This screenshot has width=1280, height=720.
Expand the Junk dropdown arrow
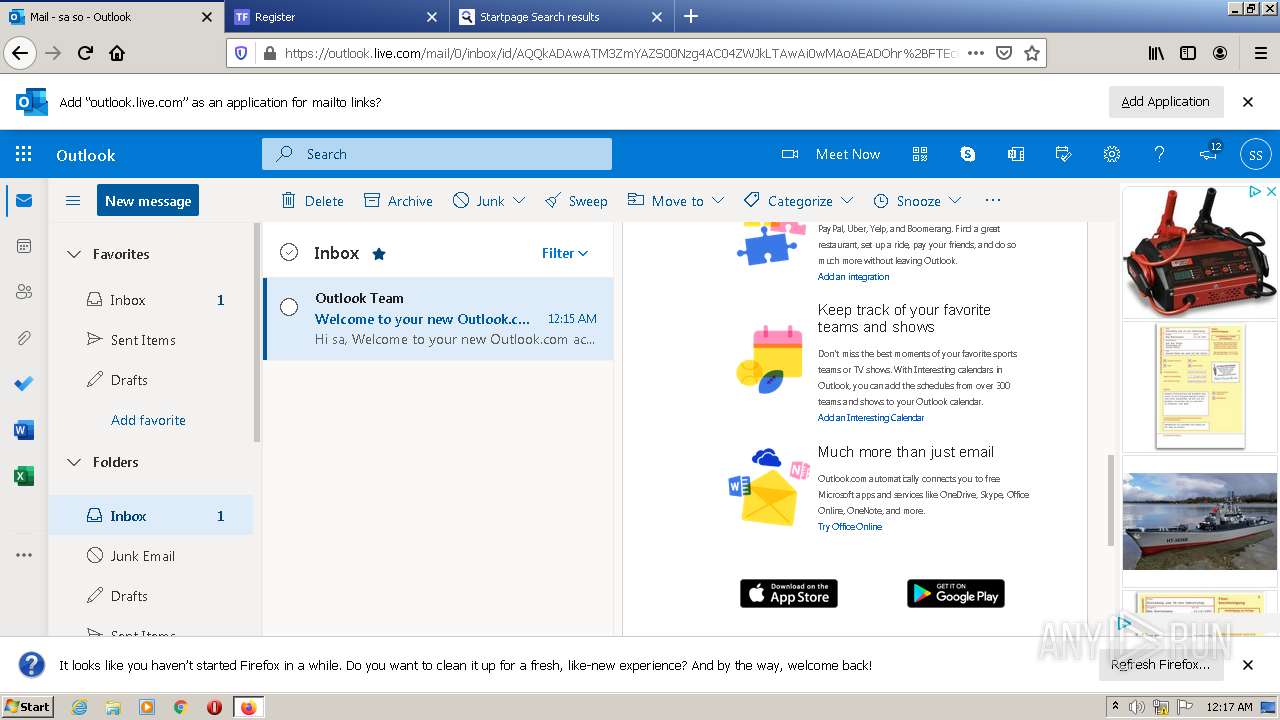tap(519, 201)
